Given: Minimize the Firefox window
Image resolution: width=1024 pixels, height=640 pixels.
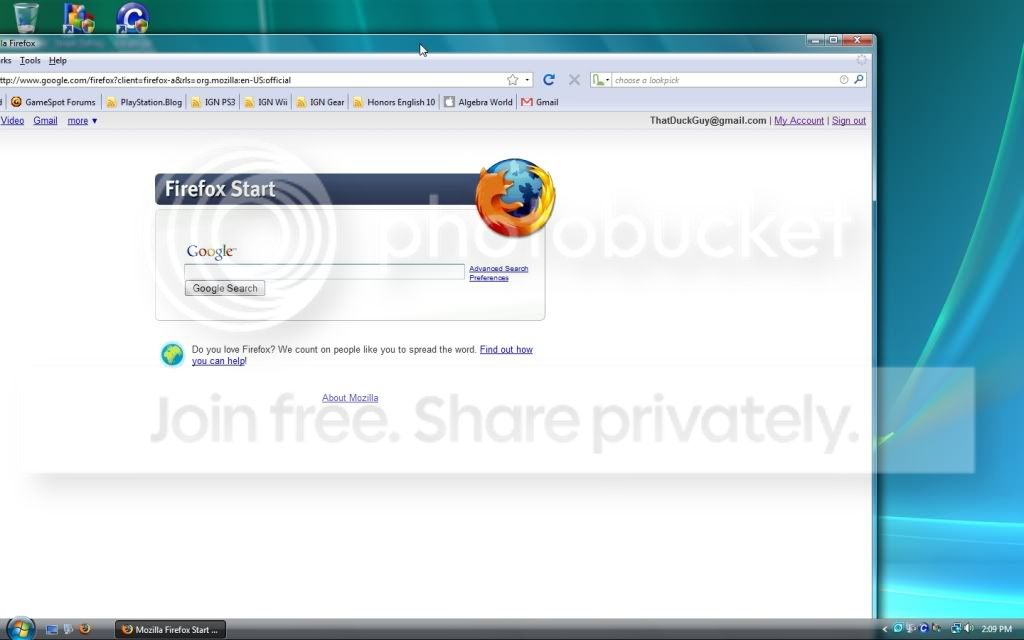Looking at the screenshot, I should click(816, 40).
